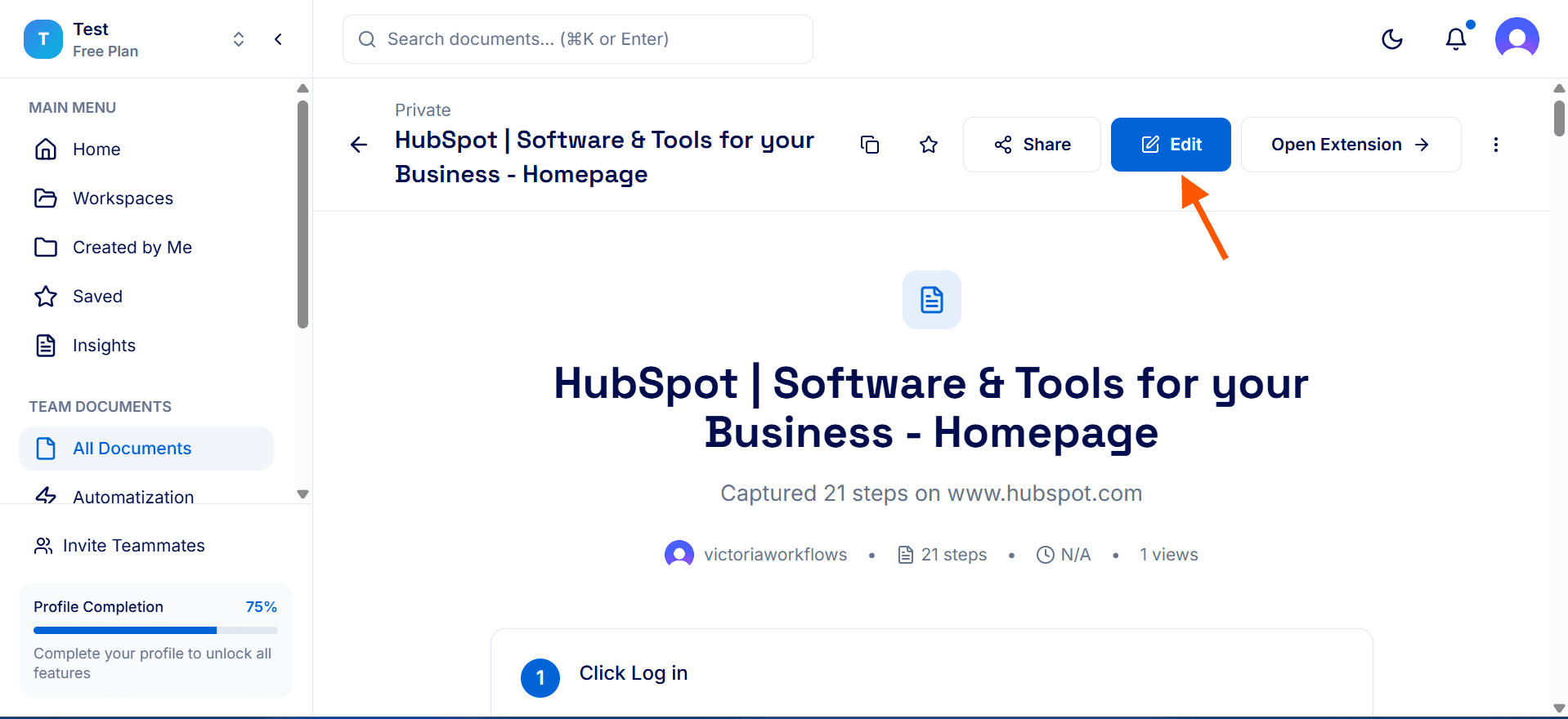
Task: Open Created by Me
Action: tap(147, 248)
